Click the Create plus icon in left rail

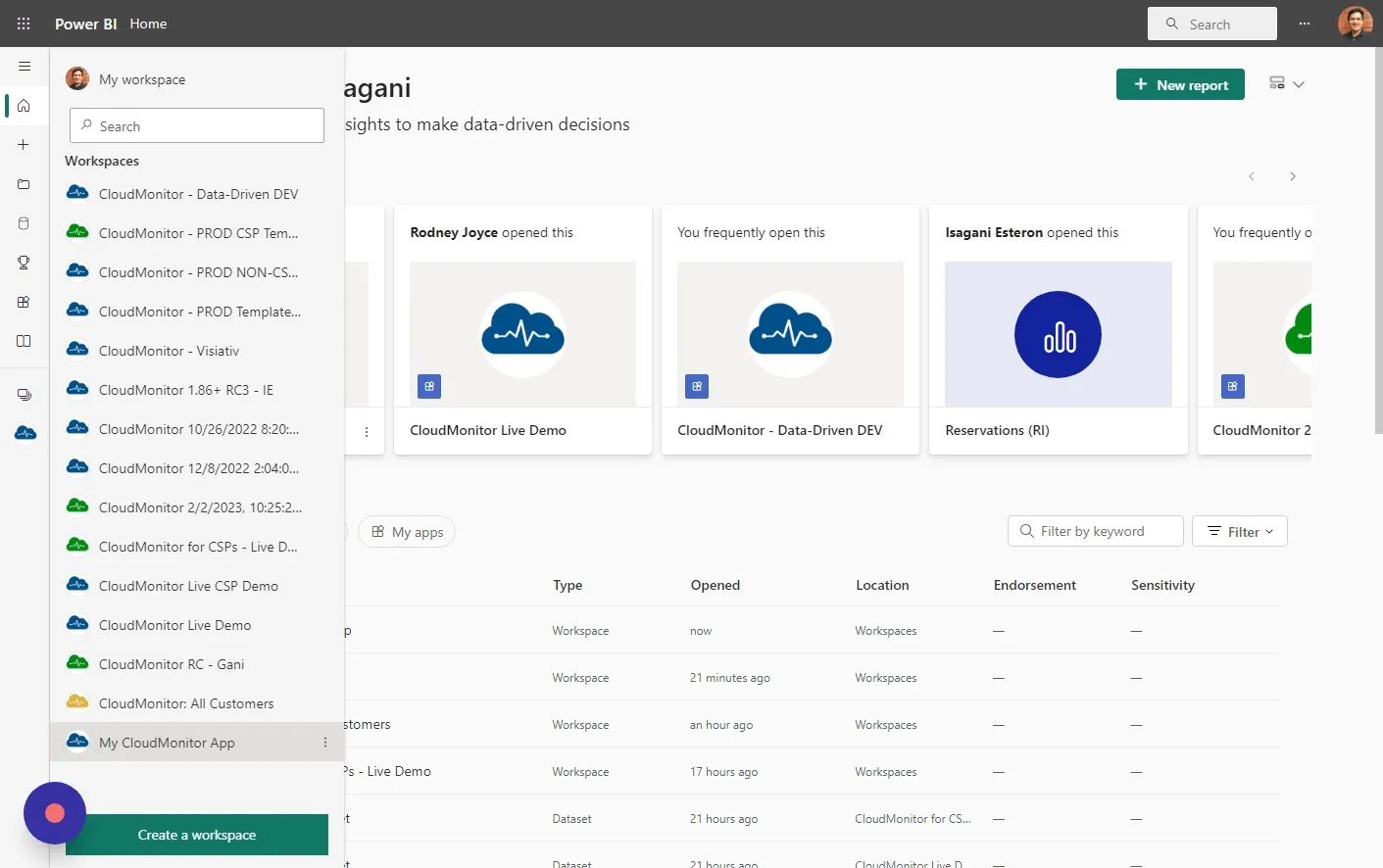(25, 145)
